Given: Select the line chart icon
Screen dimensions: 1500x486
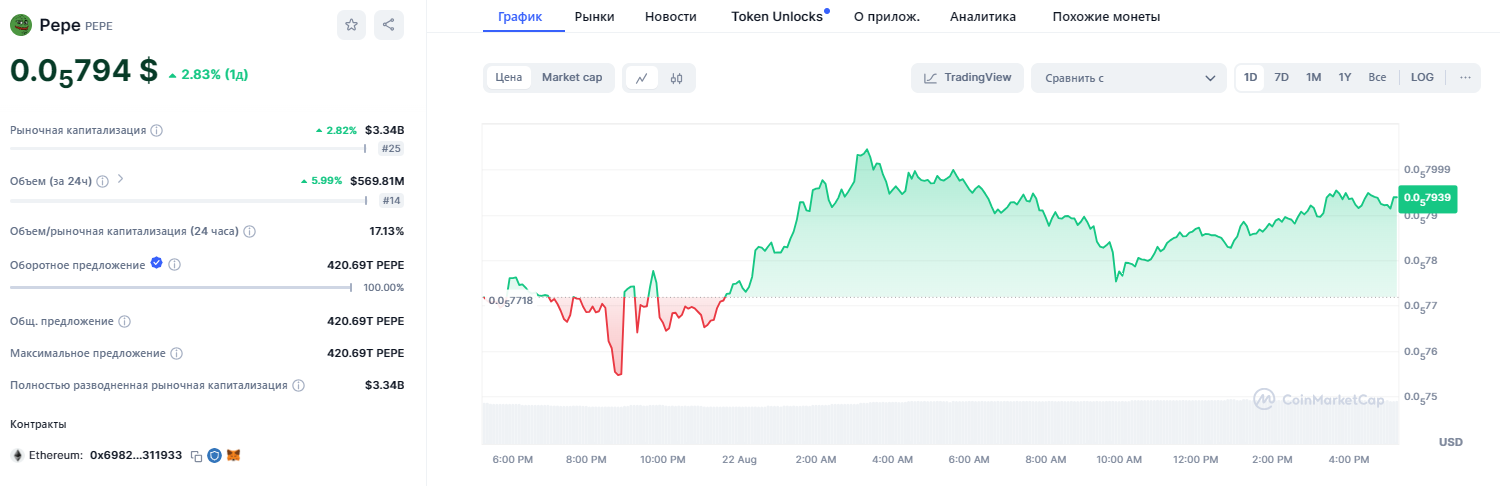Looking at the screenshot, I should click(641, 78).
